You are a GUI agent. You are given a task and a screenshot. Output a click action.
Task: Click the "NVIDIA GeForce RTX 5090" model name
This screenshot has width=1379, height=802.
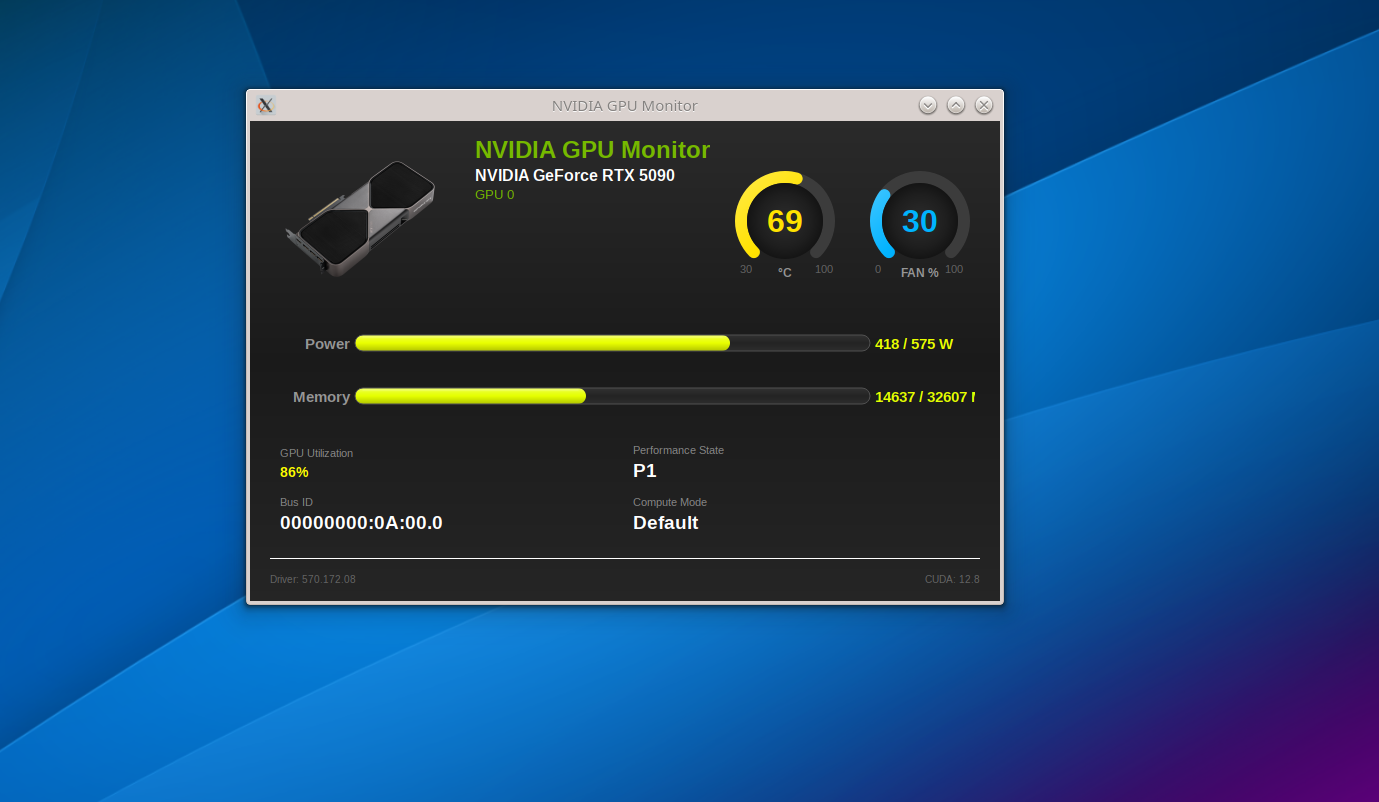coord(575,176)
